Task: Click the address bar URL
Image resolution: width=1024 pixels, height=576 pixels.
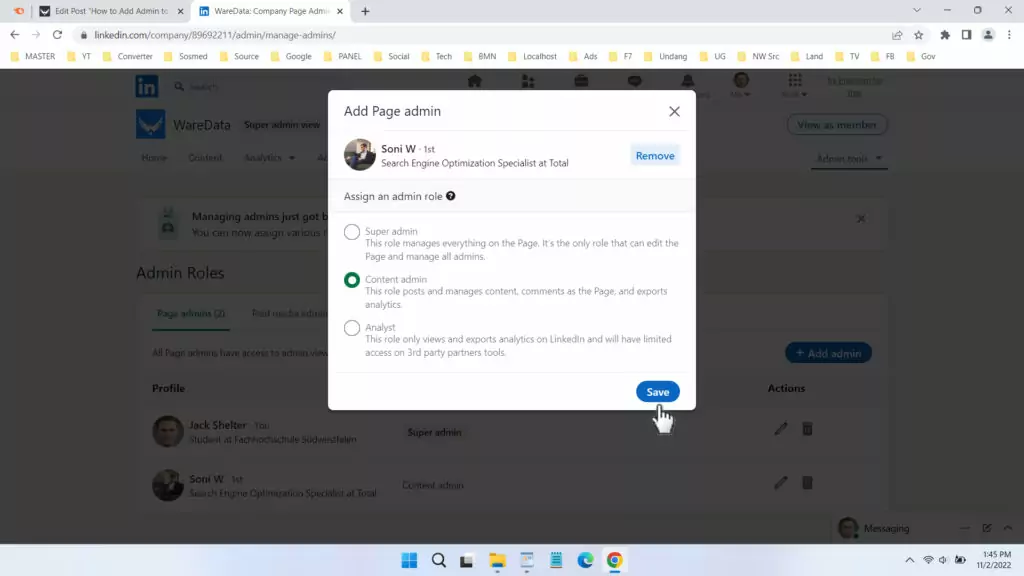Action: point(215,35)
